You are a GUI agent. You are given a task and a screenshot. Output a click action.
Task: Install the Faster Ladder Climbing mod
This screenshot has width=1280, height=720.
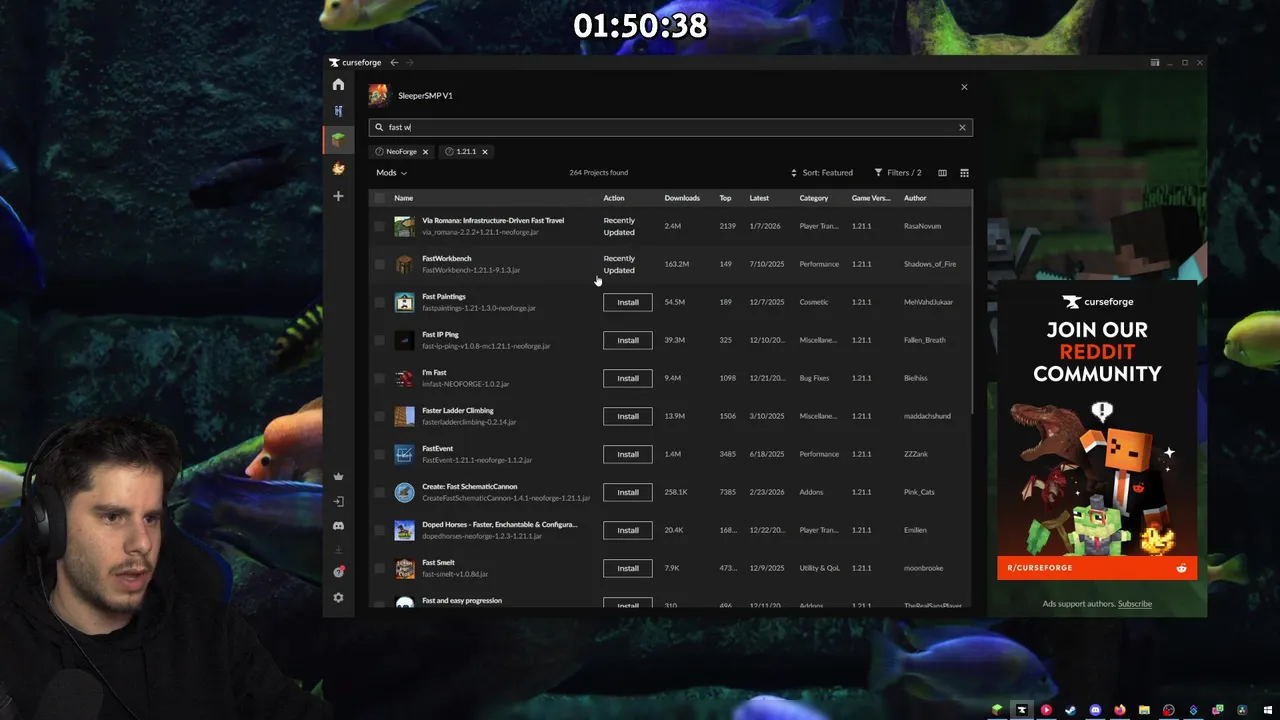[x=627, y=416]
